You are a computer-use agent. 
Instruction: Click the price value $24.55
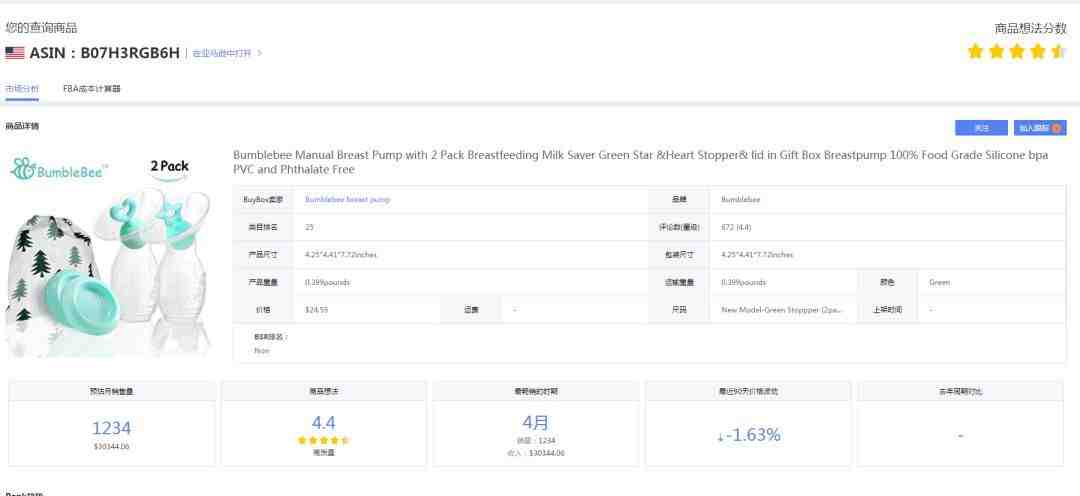click(316, 310)
